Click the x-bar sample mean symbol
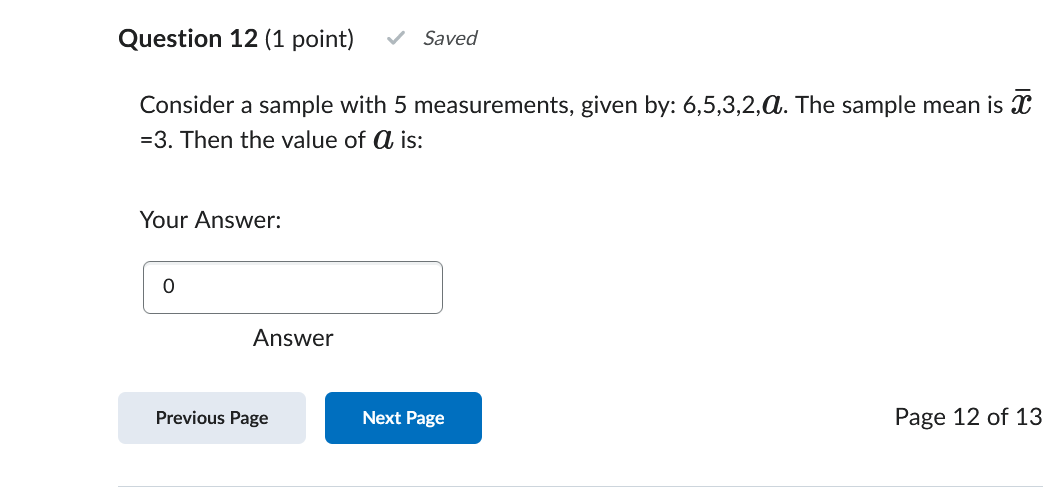1063x491 pixels. (x=1019, y=104)
